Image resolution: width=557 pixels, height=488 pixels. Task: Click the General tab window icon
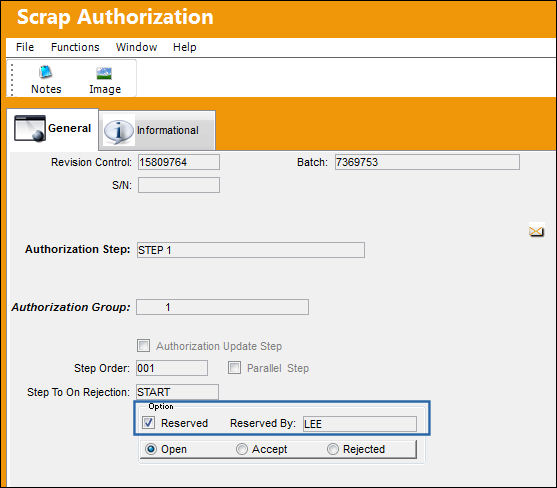30,128
